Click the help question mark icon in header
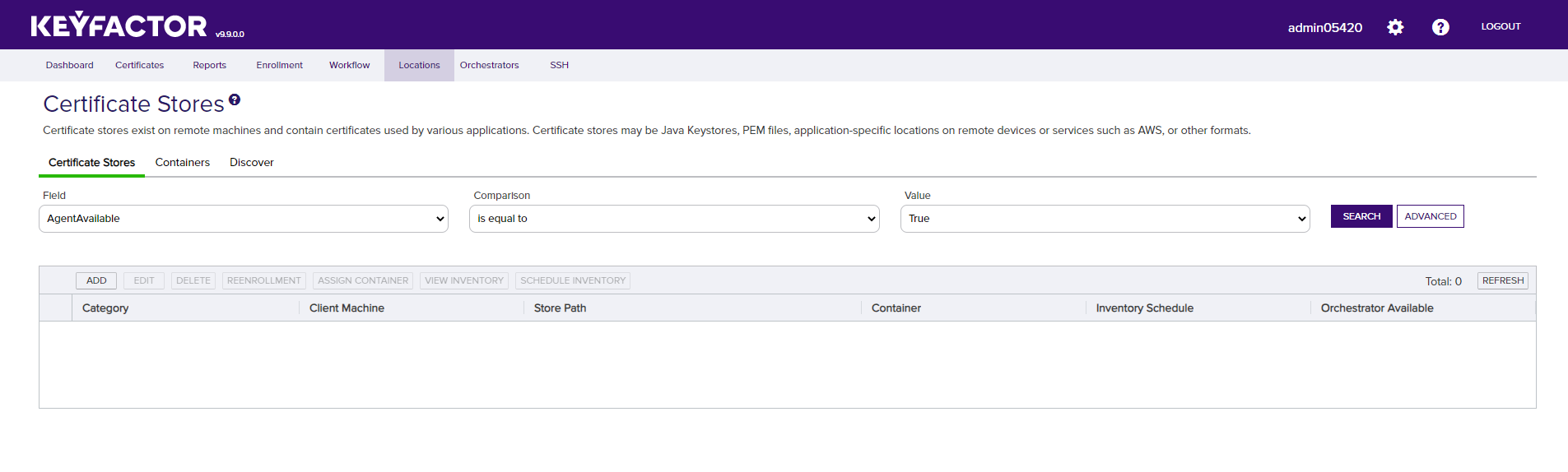The width and height of the screenshot is (1568, 472). [x=1440, y=27]
